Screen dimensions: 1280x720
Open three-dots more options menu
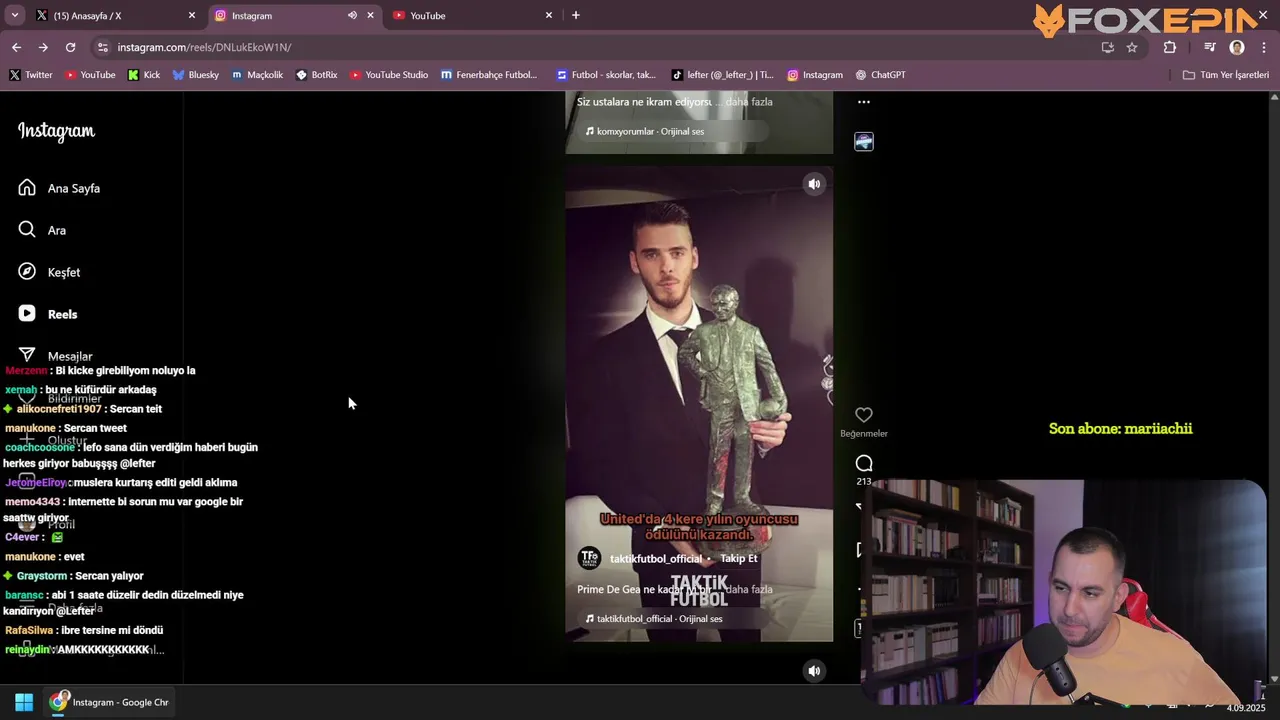point(864,102)
